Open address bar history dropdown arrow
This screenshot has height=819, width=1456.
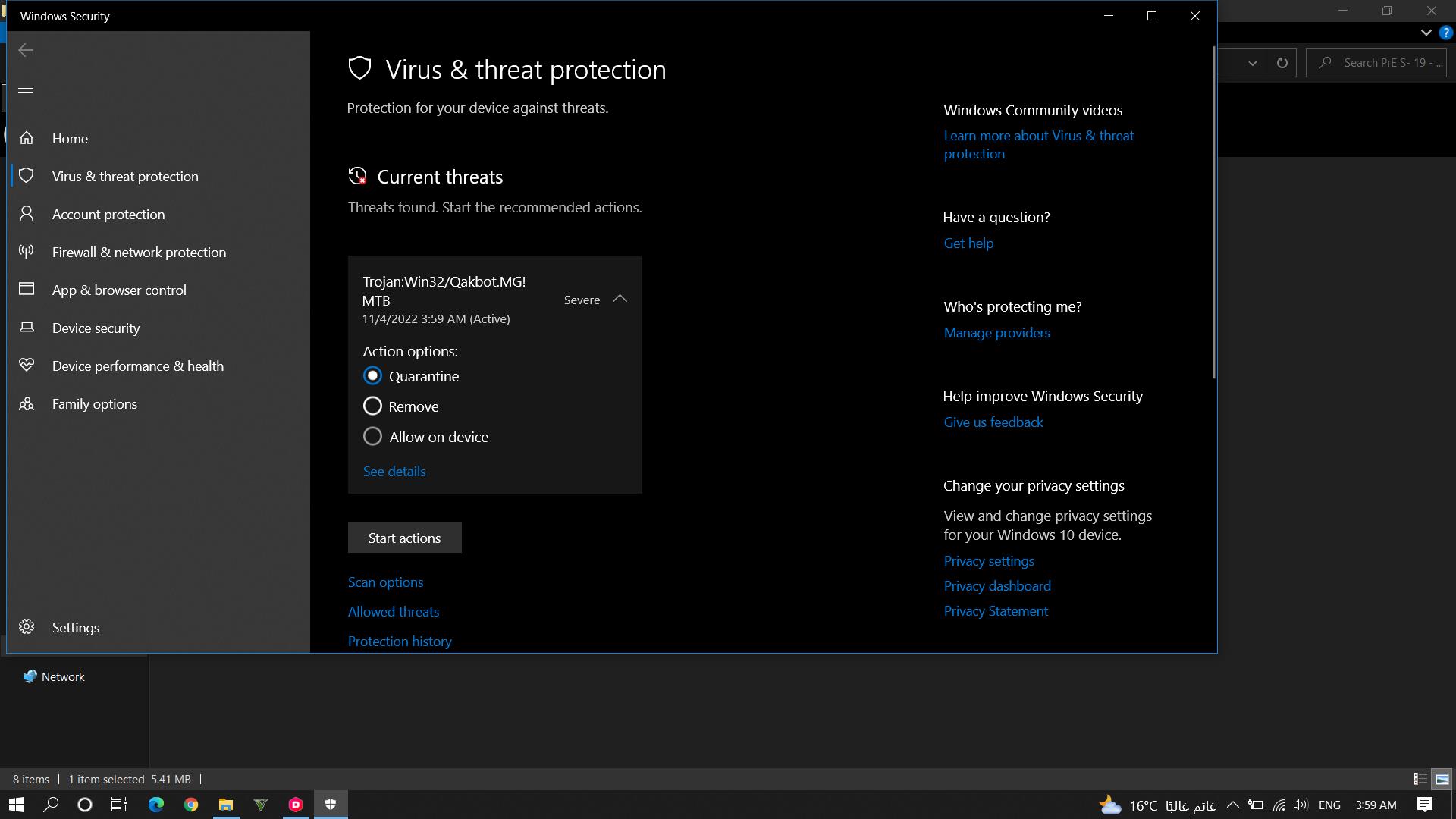coord(1253,63)
